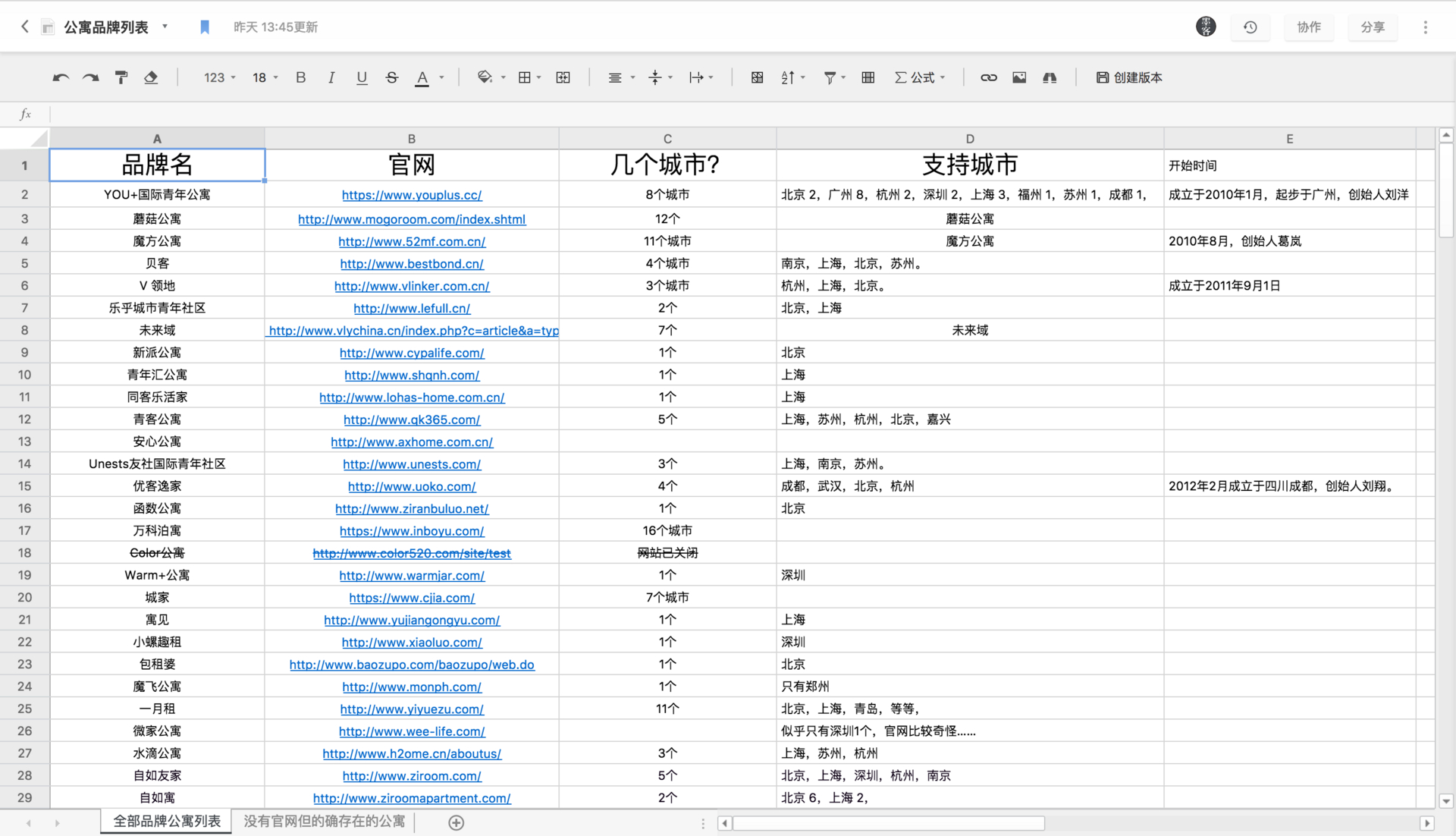The height and width of the screenshot is (836, 1456).
Task: Switch to 没有官网但的确存在的公寓 sheet tab
Action: 324,822
